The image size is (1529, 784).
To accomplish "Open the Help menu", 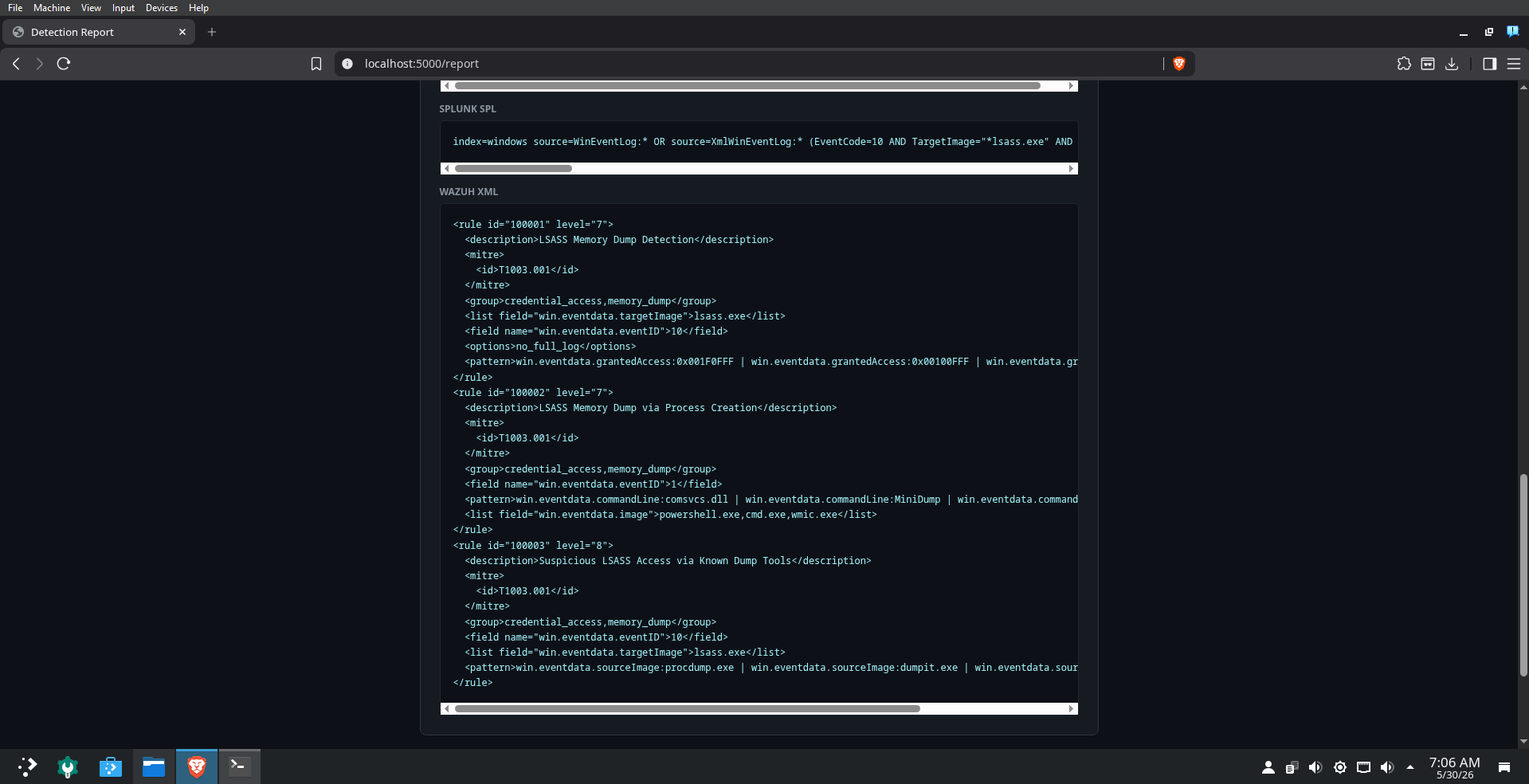I will pyautogui.click(x=198, y=8).
